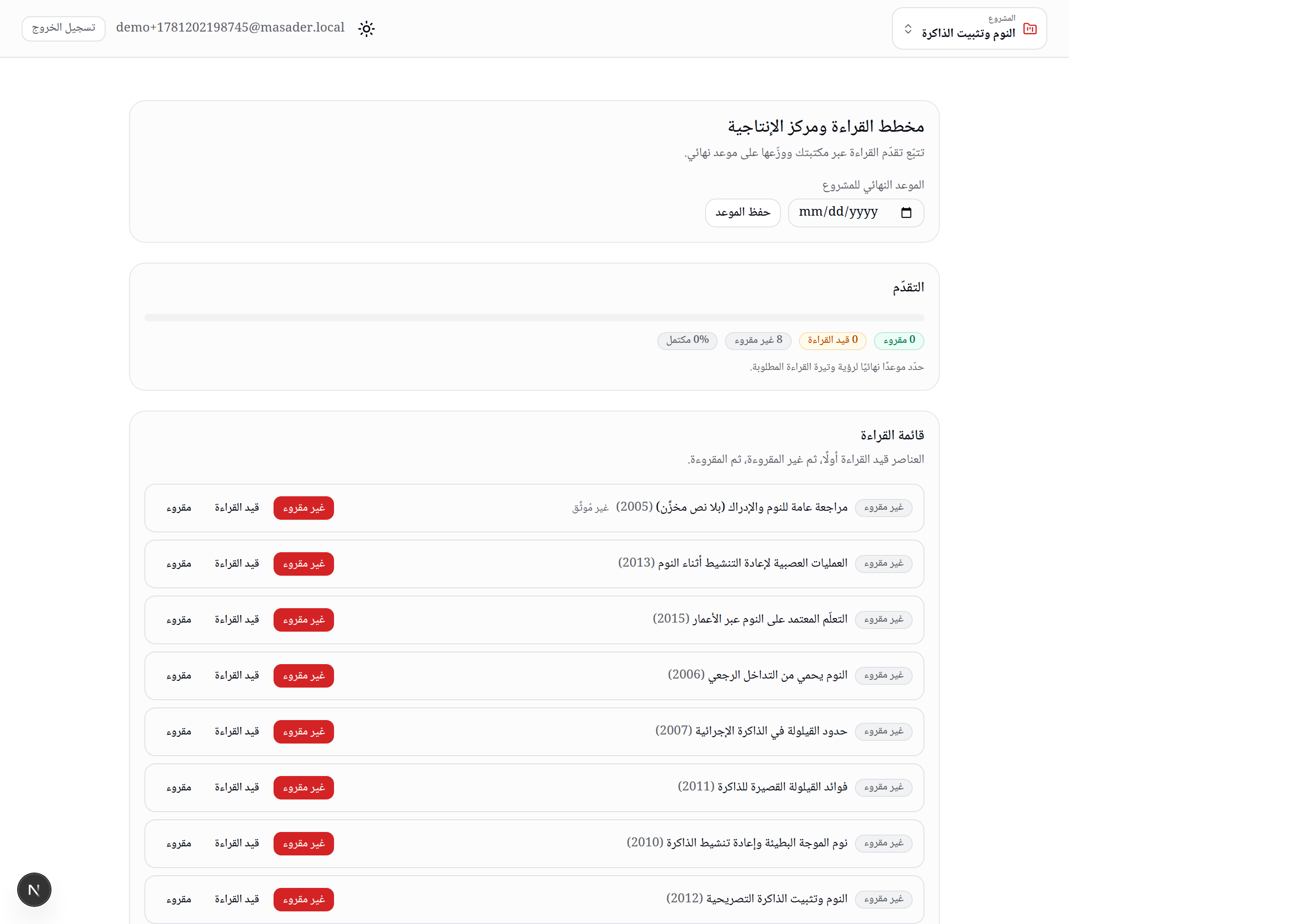Set مراجعة عامة للنوم والإدراك row to غير مقروء
This screenshot has height=924, width=1300.
click(303, 508)
